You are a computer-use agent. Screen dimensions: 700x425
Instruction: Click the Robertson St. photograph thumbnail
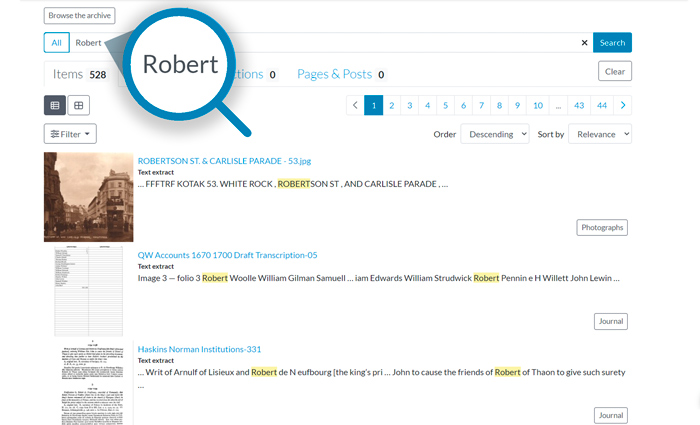point(88,197)
